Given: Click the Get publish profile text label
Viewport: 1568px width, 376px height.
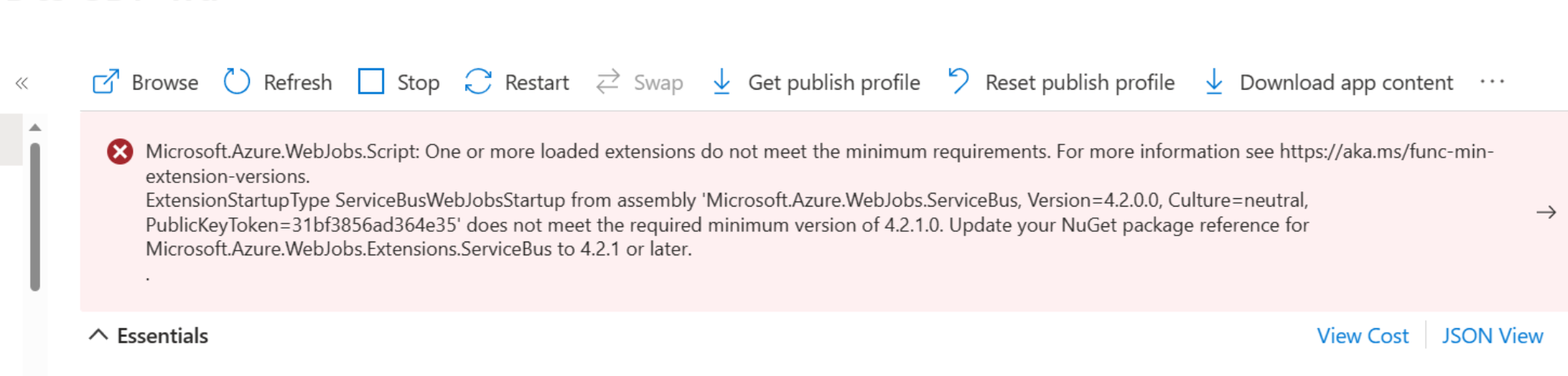Looking at the screenshot, I should point(834,82).
